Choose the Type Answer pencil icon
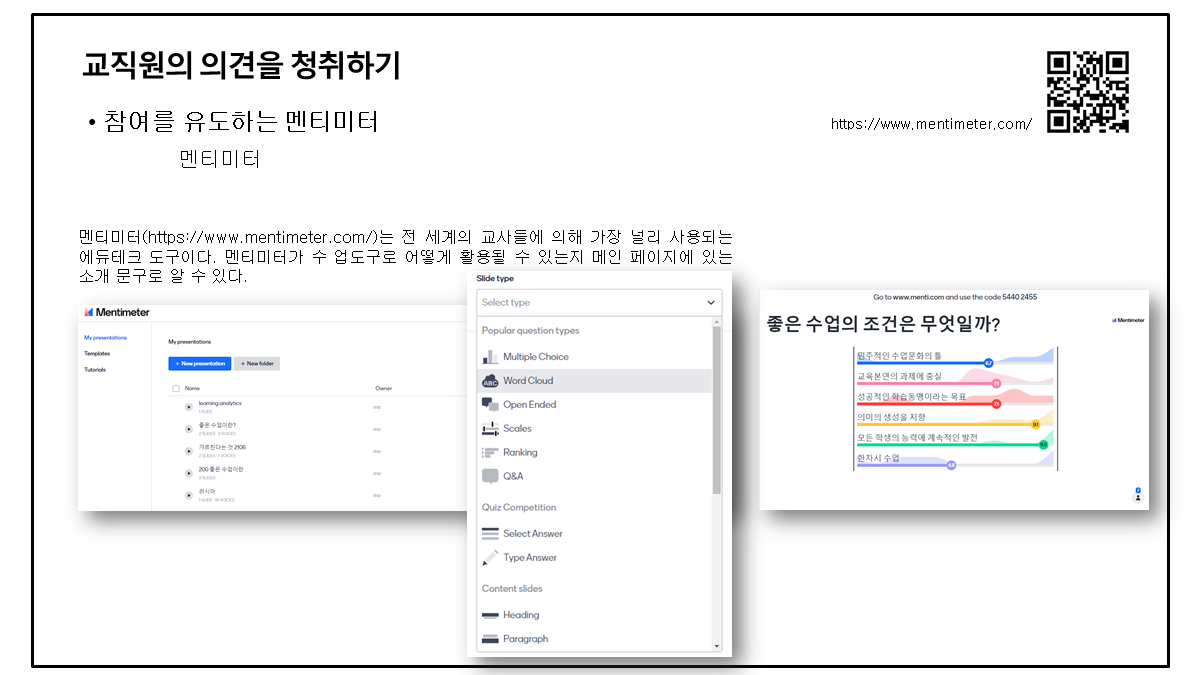This screenshot has width=1200, height=675. (x=490, y=558)
